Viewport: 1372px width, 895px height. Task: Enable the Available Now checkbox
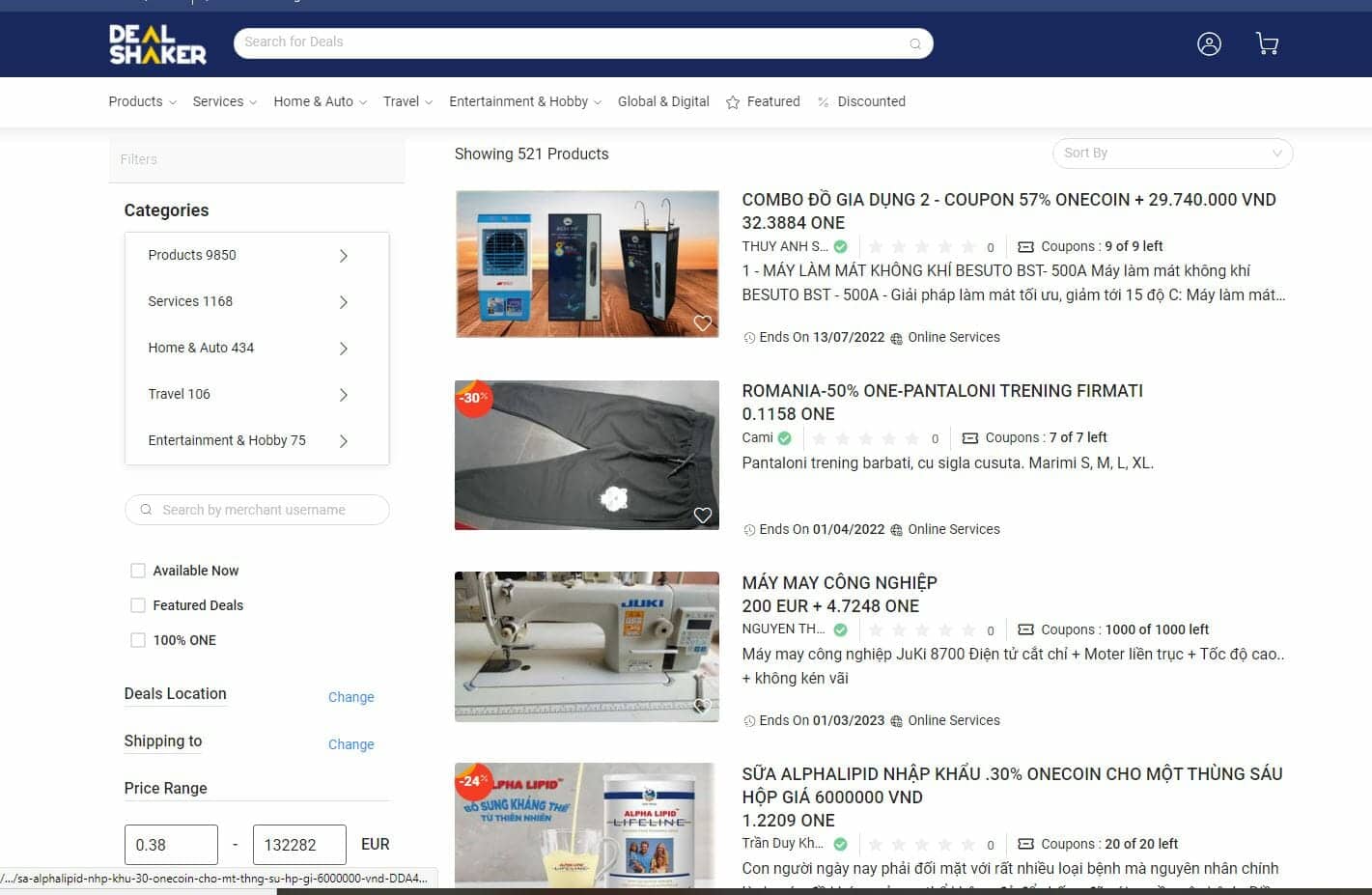[138, 571]
